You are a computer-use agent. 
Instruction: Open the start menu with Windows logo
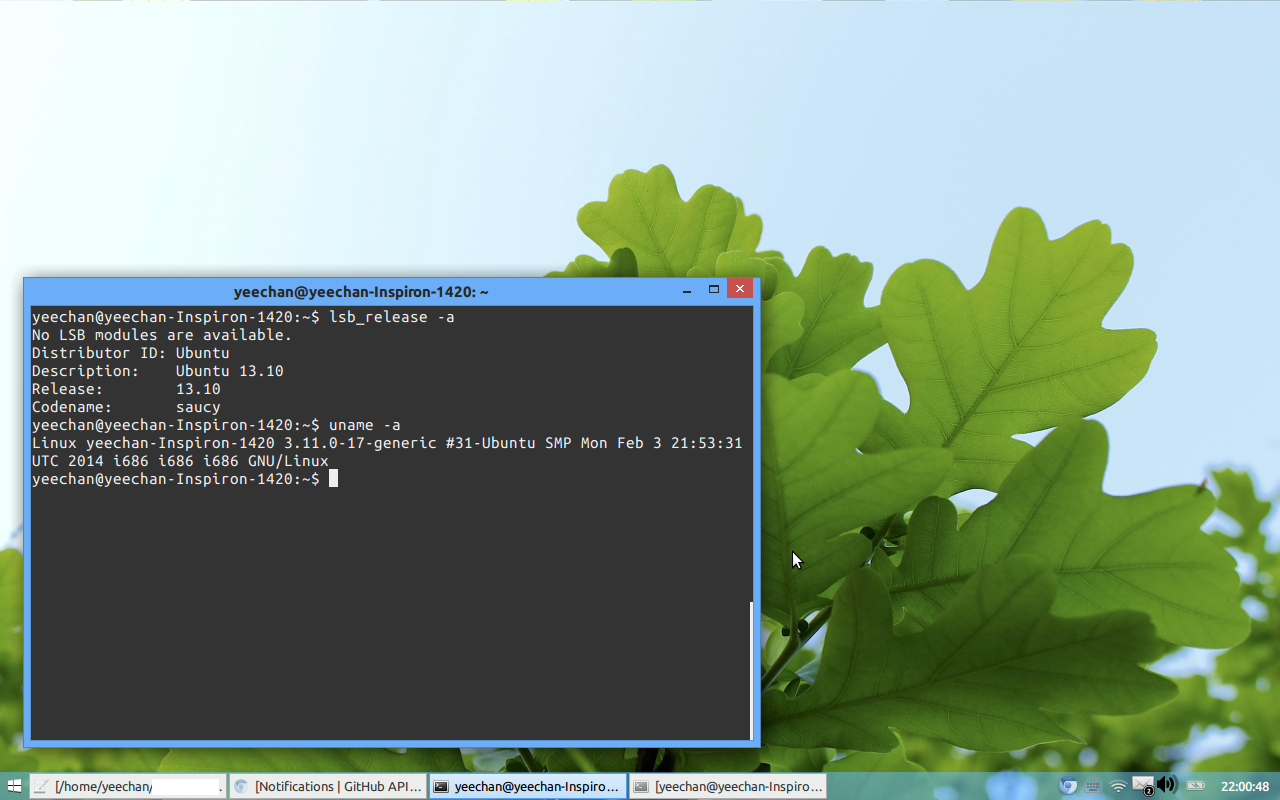(x=14, y=786)
